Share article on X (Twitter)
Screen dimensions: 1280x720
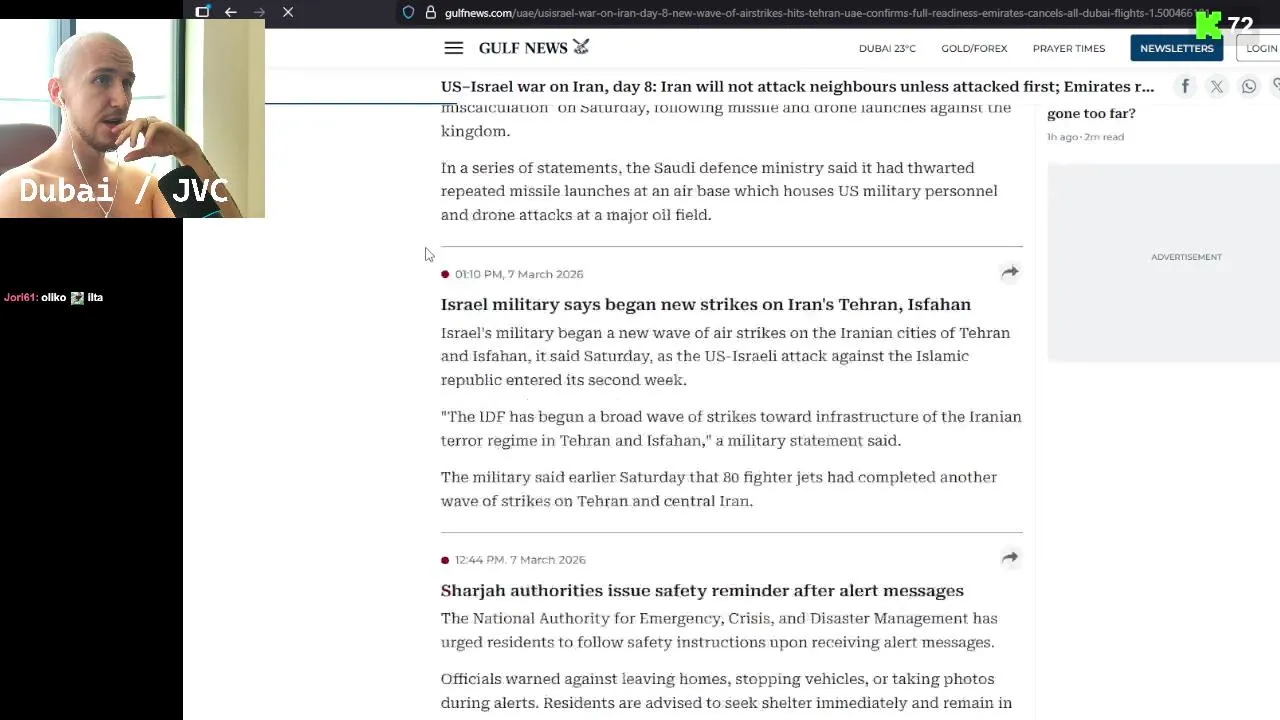pyautogui.click(x=1217, y=87)
